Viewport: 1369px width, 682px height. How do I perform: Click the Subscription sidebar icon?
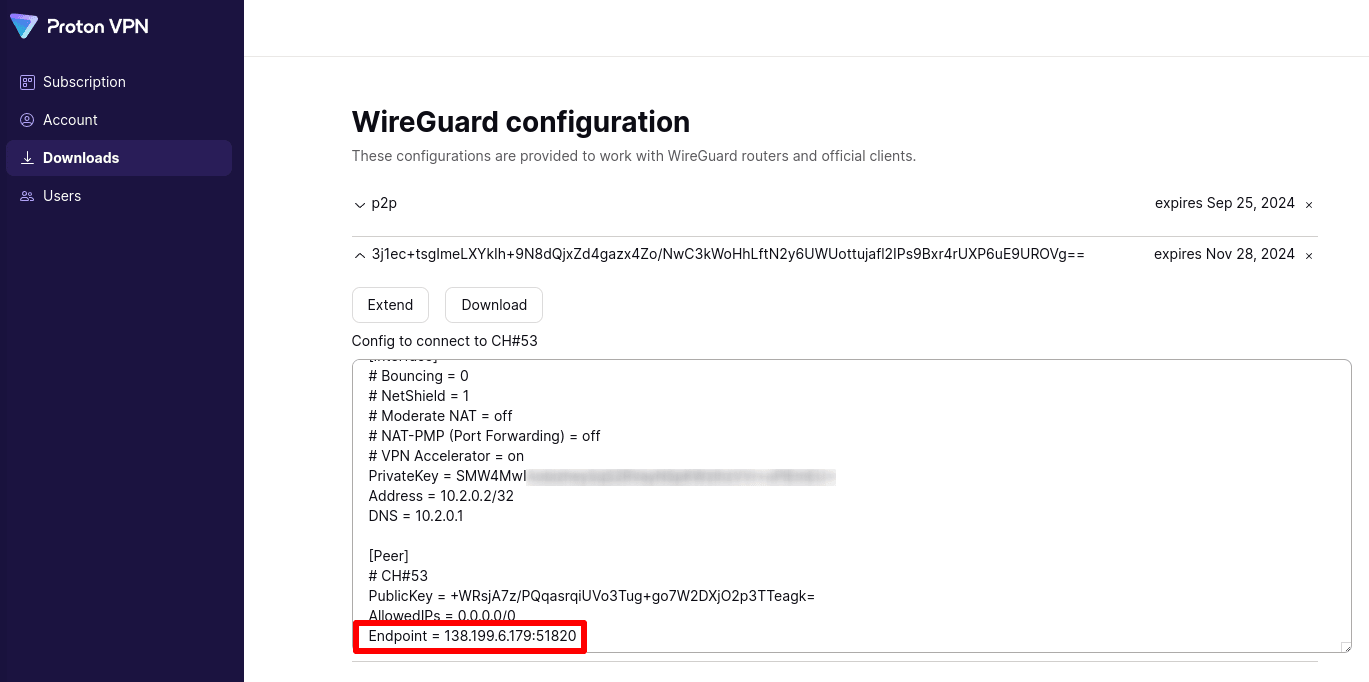[x=27, y=82]
